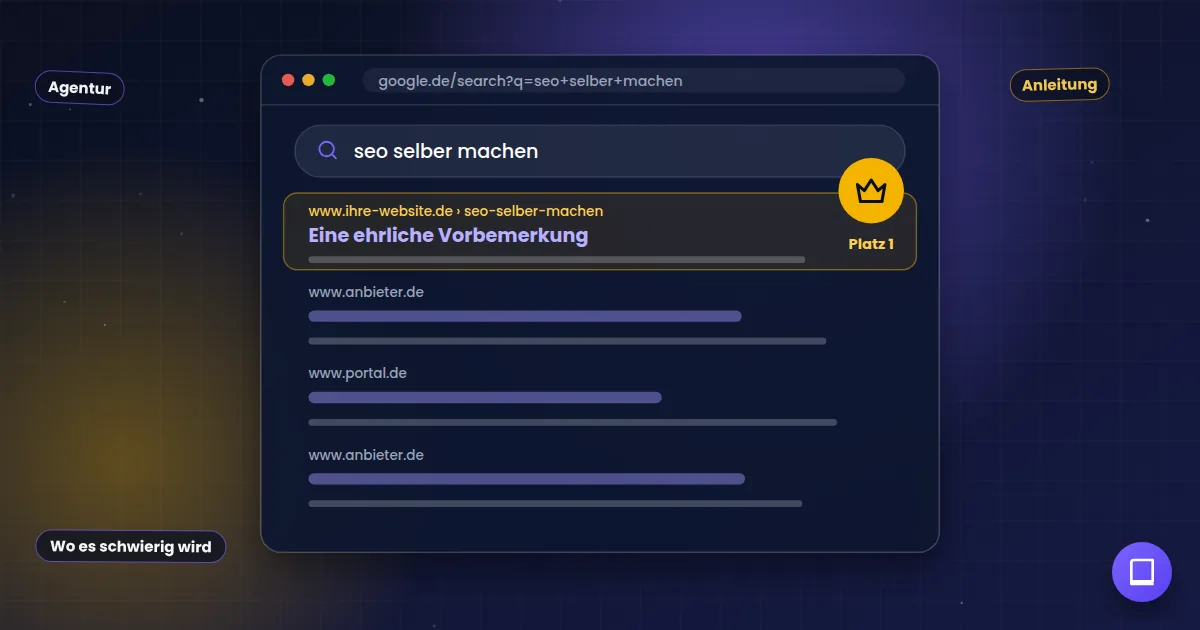
Task: Click the google.de address bar
Action: 634,81
